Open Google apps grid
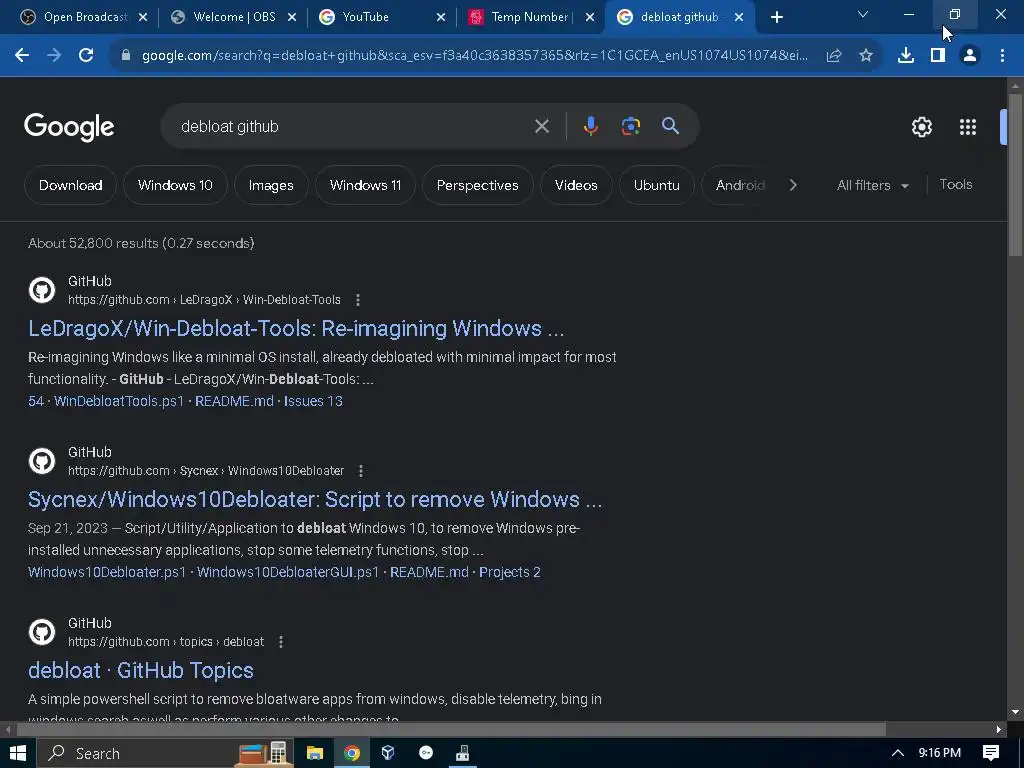Screen dimensions: 1024x768 [968, 127]
